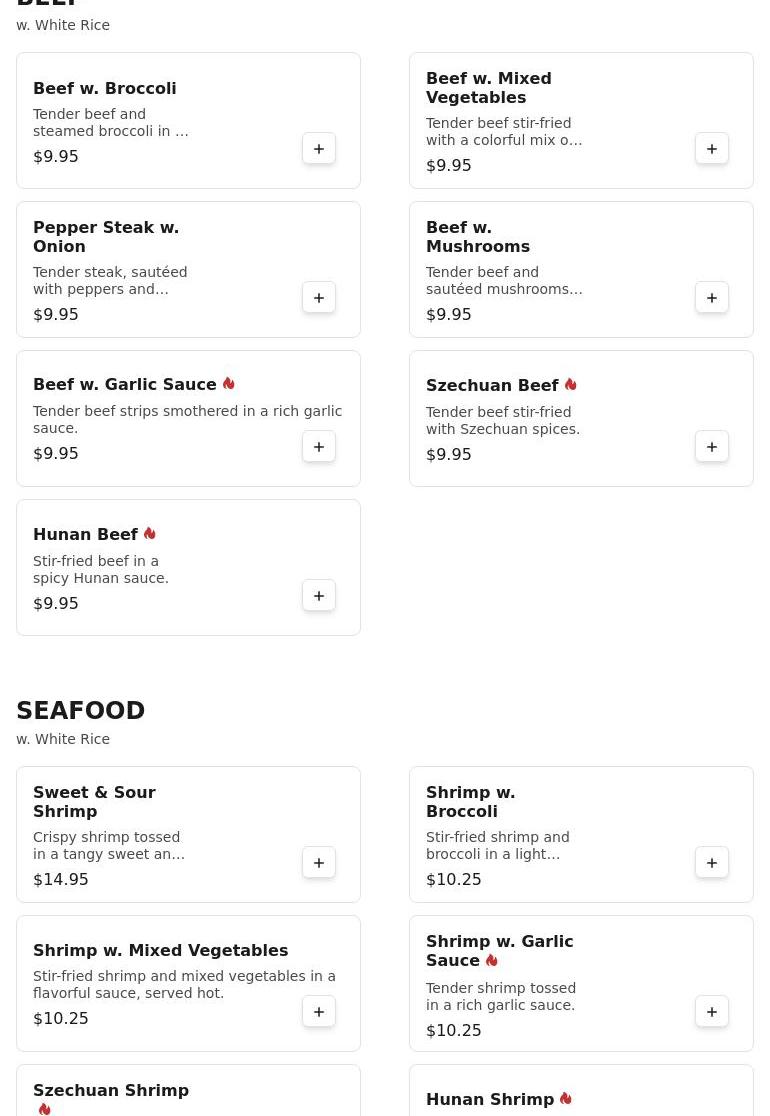The height and width of the screenshot is (1116, 770).
Task: Add Shrimp w. Mixed Vegetables to order
Action: pos(319,1012)
